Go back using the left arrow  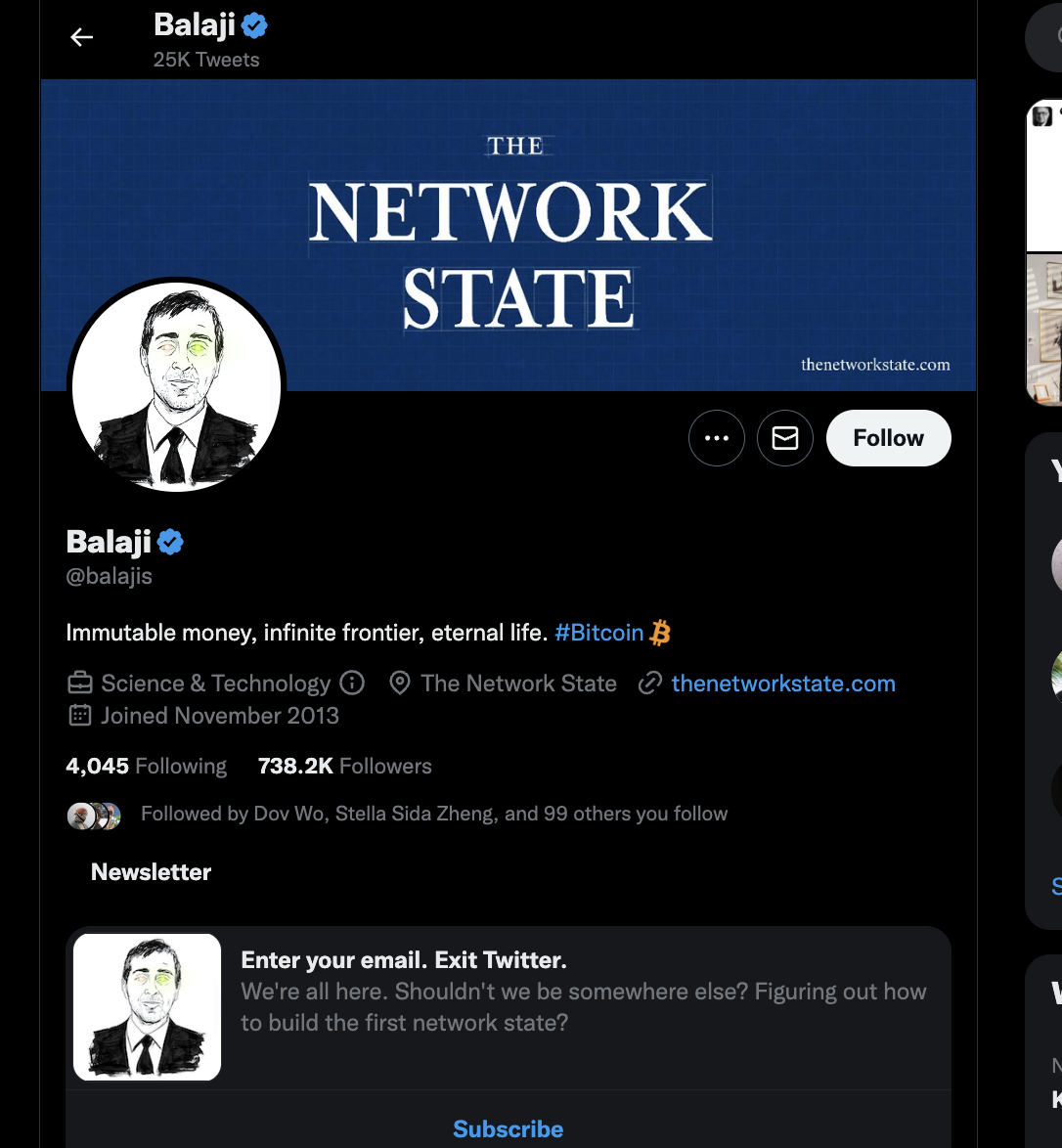click(x=82, y=38)
